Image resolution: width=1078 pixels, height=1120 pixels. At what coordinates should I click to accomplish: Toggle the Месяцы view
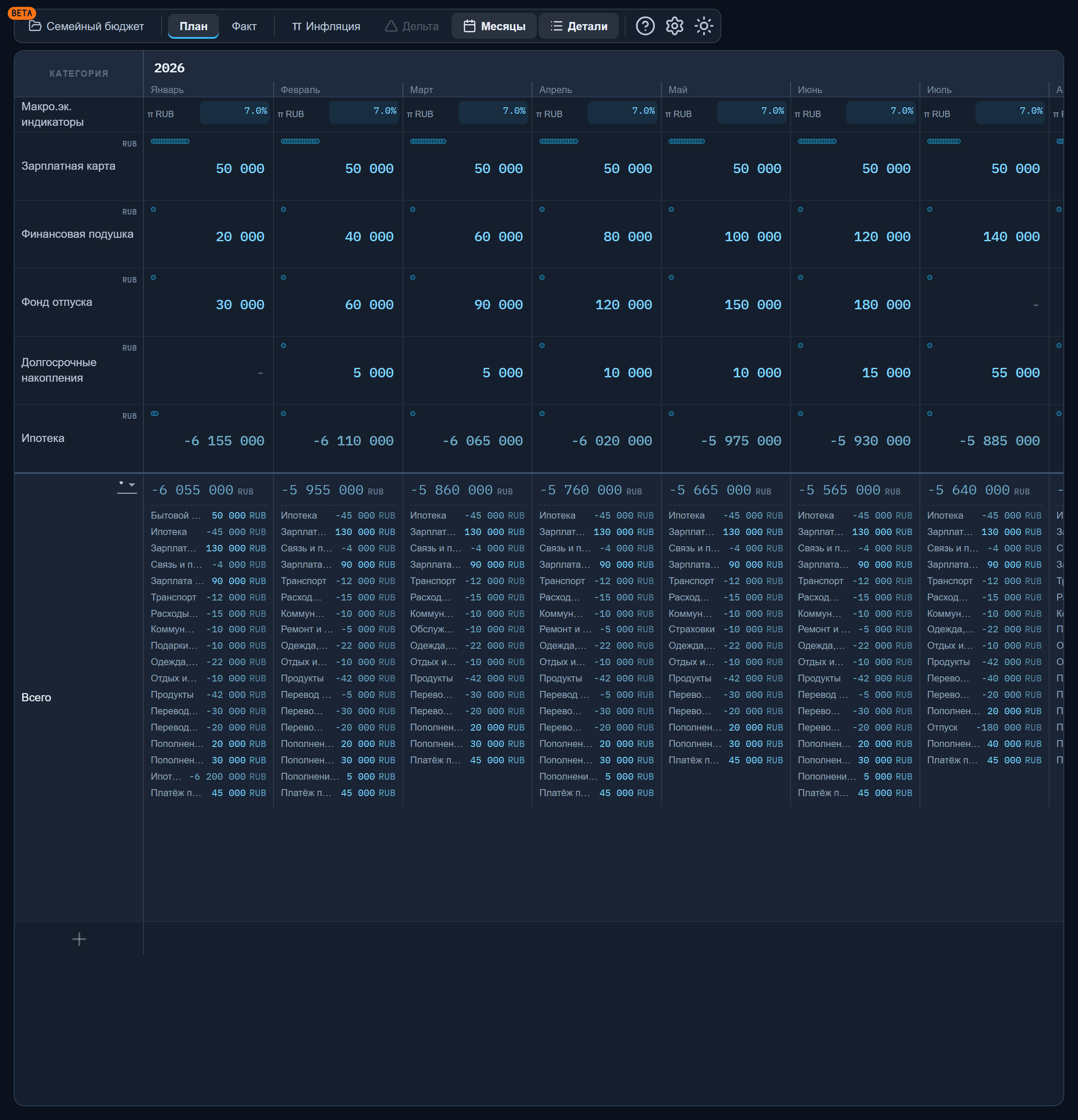click(494, 26)
